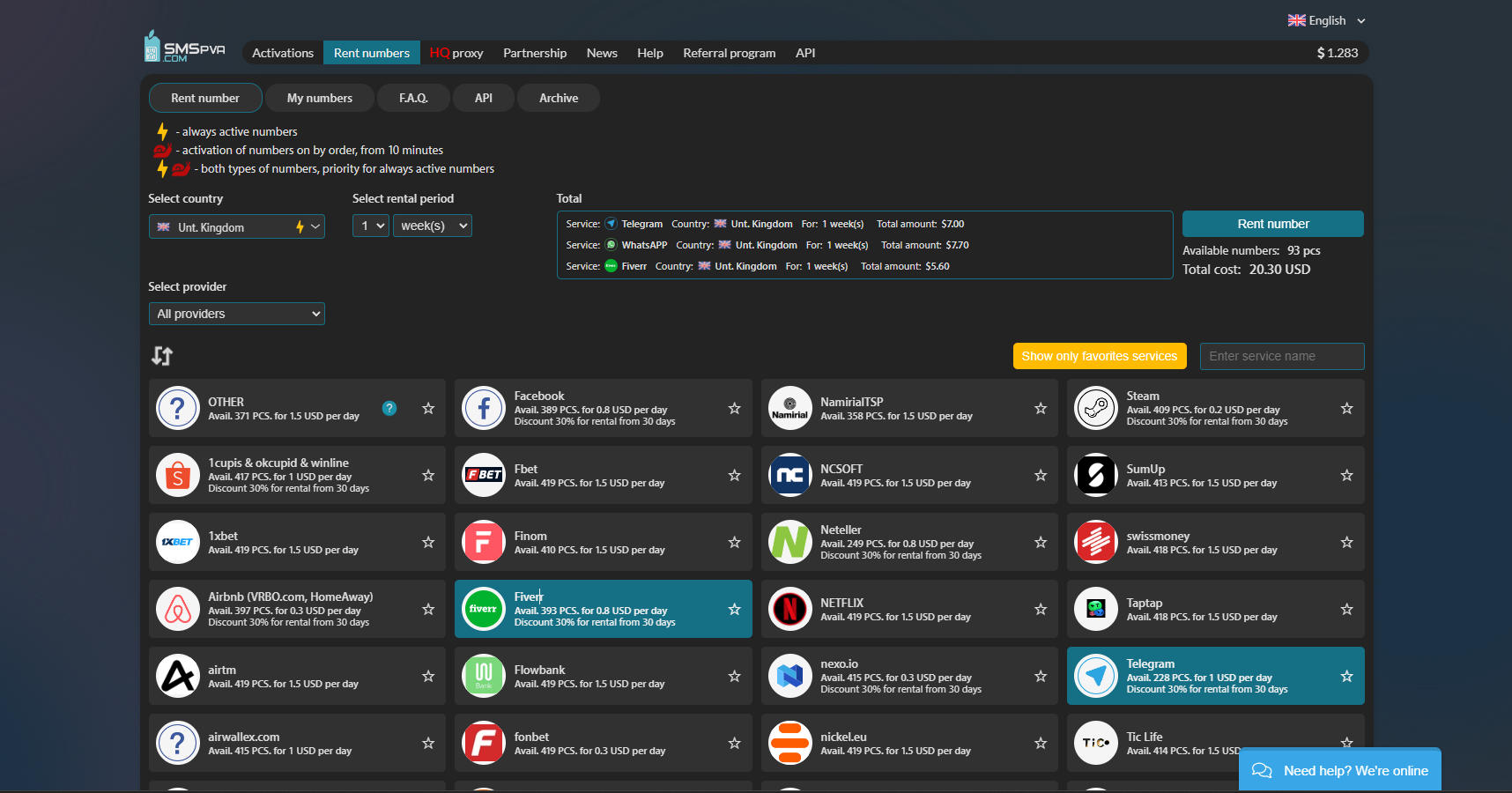Click the account balance $1.283
Screen dimensions: 1512x793
1338,53
